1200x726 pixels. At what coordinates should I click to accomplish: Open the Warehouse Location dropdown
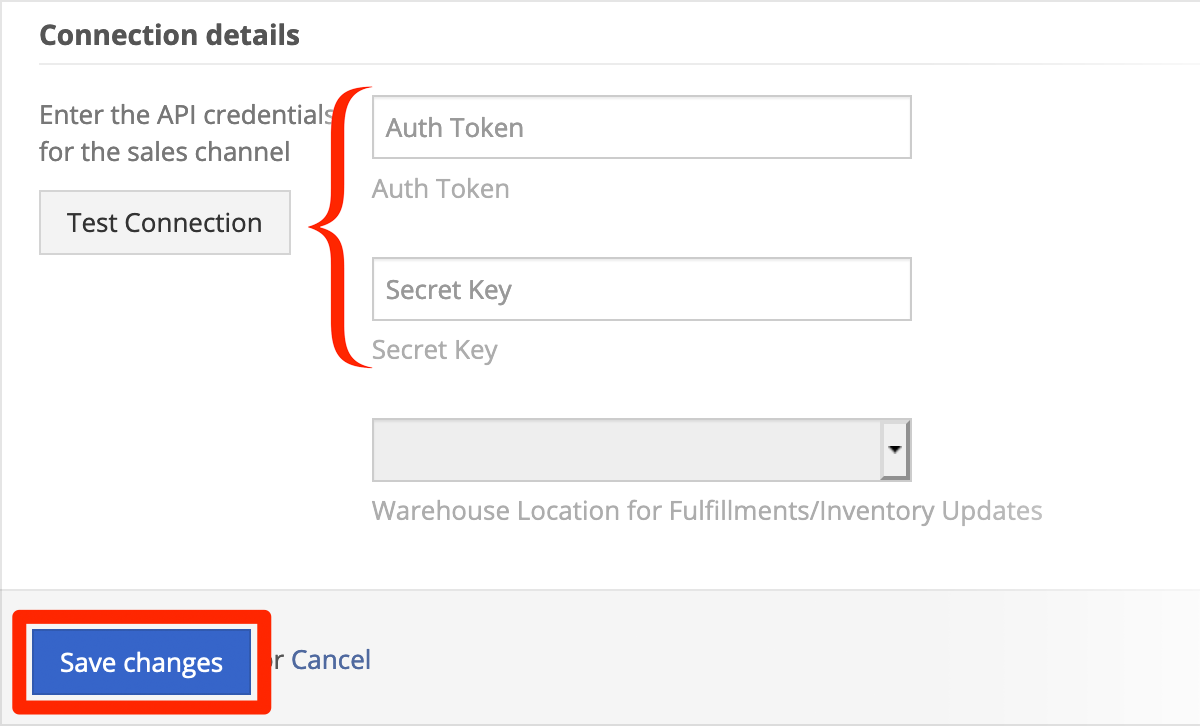point(641,450)
